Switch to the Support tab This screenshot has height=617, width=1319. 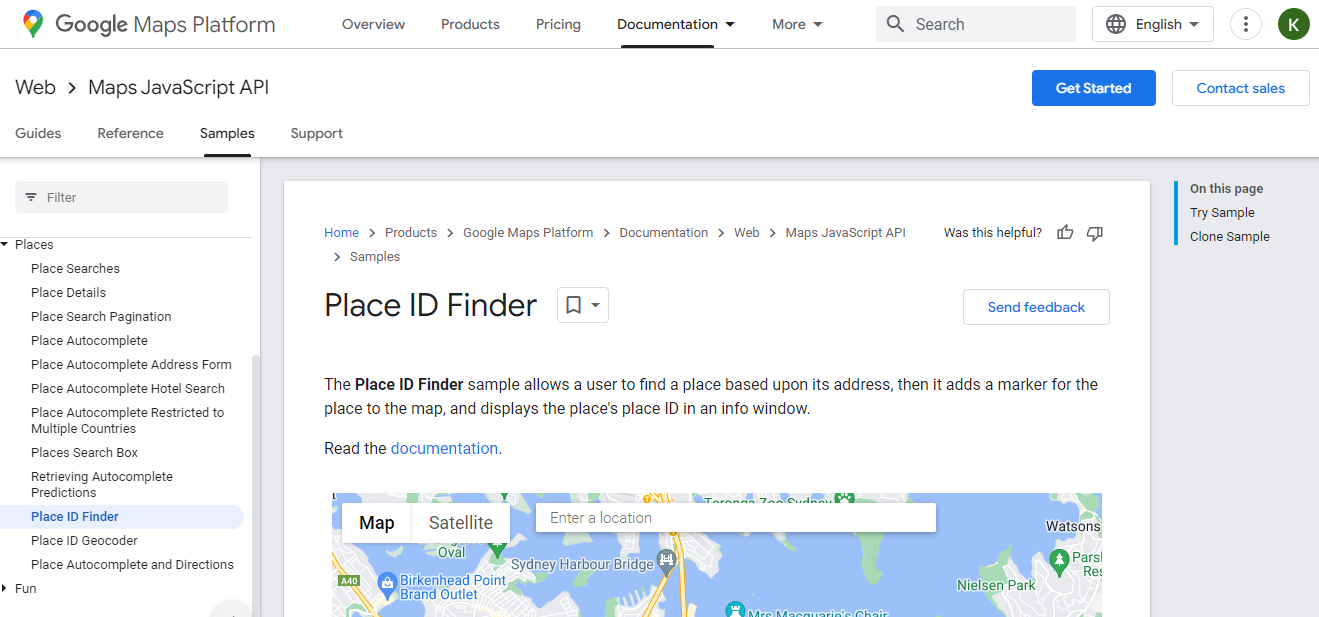point(317,133)
